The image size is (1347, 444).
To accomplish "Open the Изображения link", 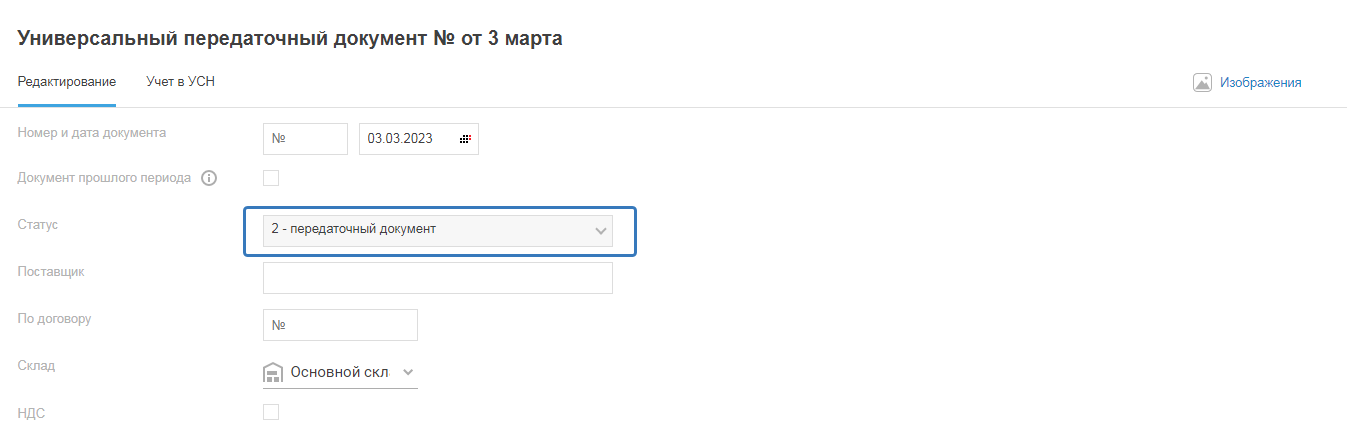I will click(x=1260, y=83).
